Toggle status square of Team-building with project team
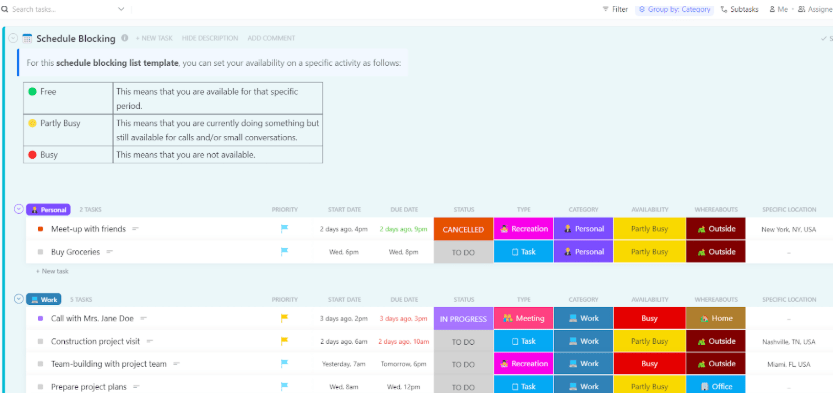This screenshot has height=400, width=838. point(40,364)
